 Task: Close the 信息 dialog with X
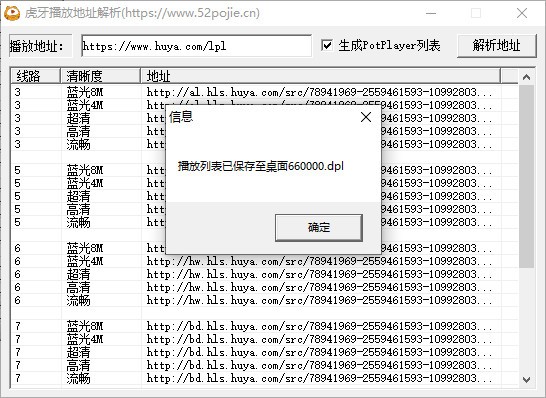tap(366, 117)
